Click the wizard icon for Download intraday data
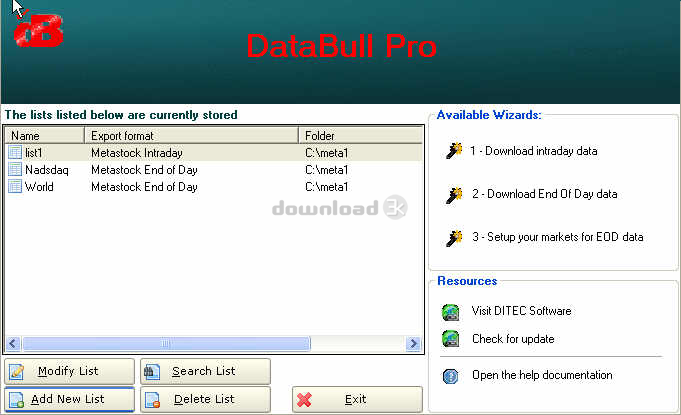681x415 pixels. (x=454, y=151)
